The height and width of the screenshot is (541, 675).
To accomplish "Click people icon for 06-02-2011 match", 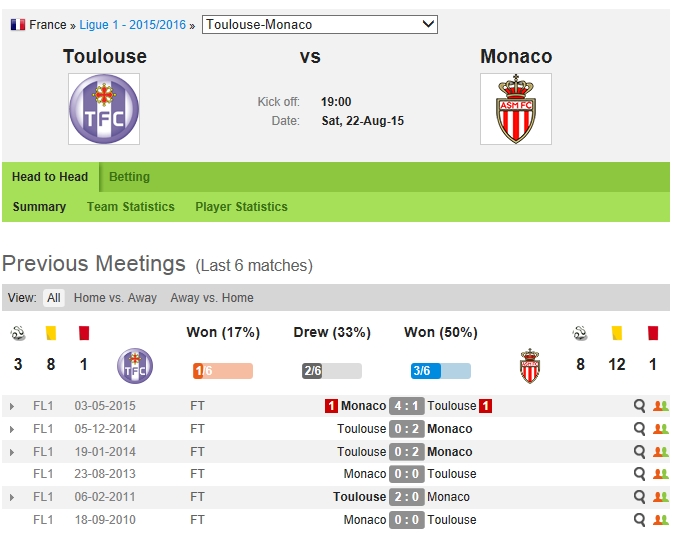I will [660, 497].
